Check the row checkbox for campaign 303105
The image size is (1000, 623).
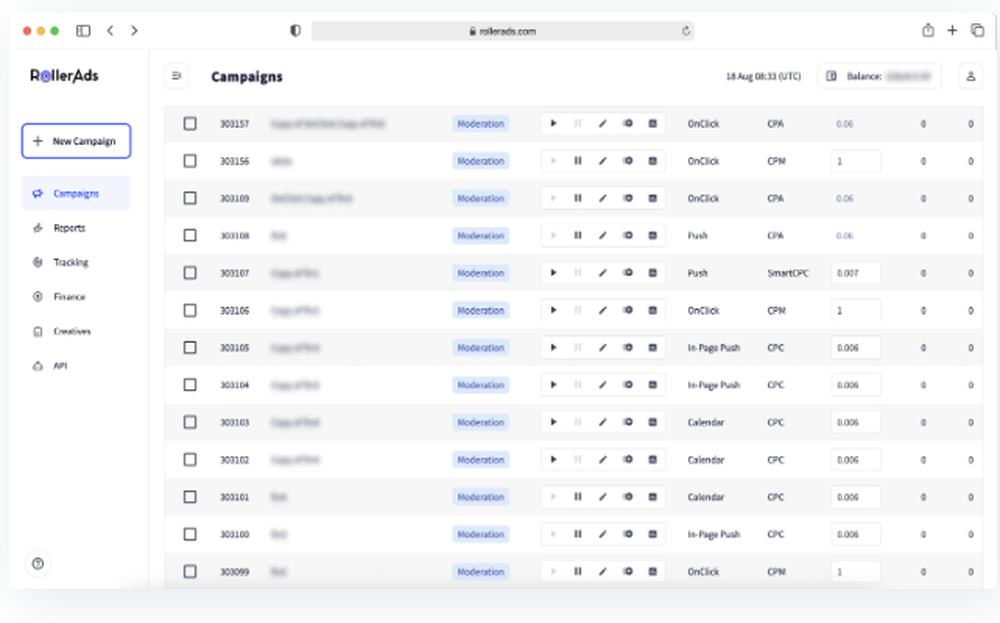[x=189, y=347]
